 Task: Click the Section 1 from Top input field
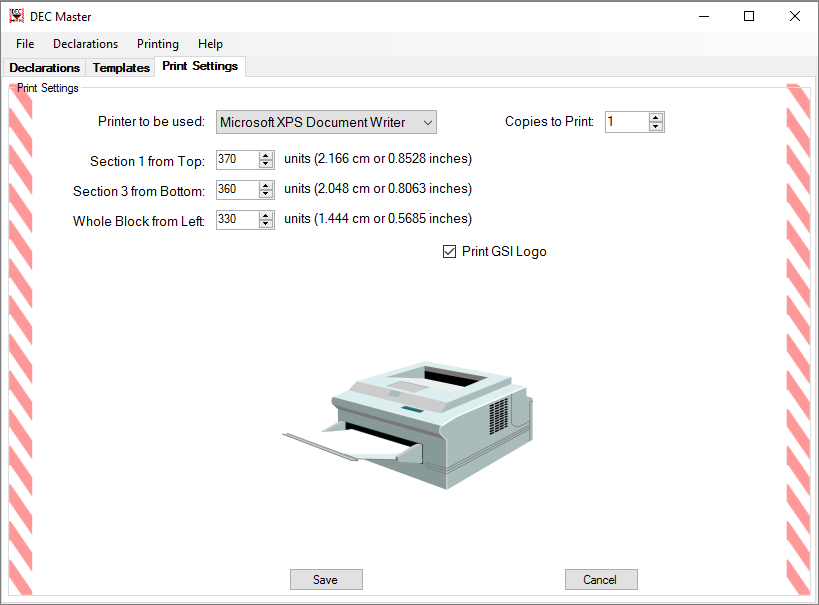[x=237, y=160]
